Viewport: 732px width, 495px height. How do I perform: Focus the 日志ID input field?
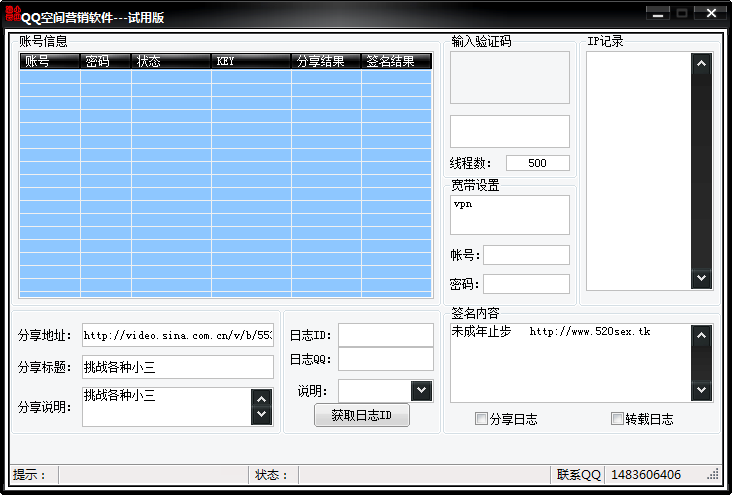click(x=386, y=335)
